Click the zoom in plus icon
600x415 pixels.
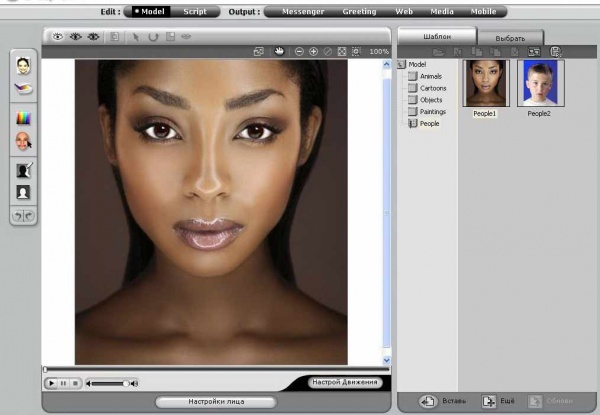click(x=313, y=50)
